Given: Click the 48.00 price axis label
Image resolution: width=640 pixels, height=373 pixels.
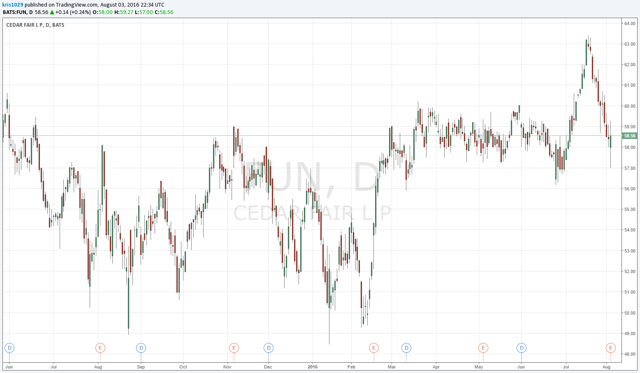Looking at the screenshot, I should coord(630,354).
